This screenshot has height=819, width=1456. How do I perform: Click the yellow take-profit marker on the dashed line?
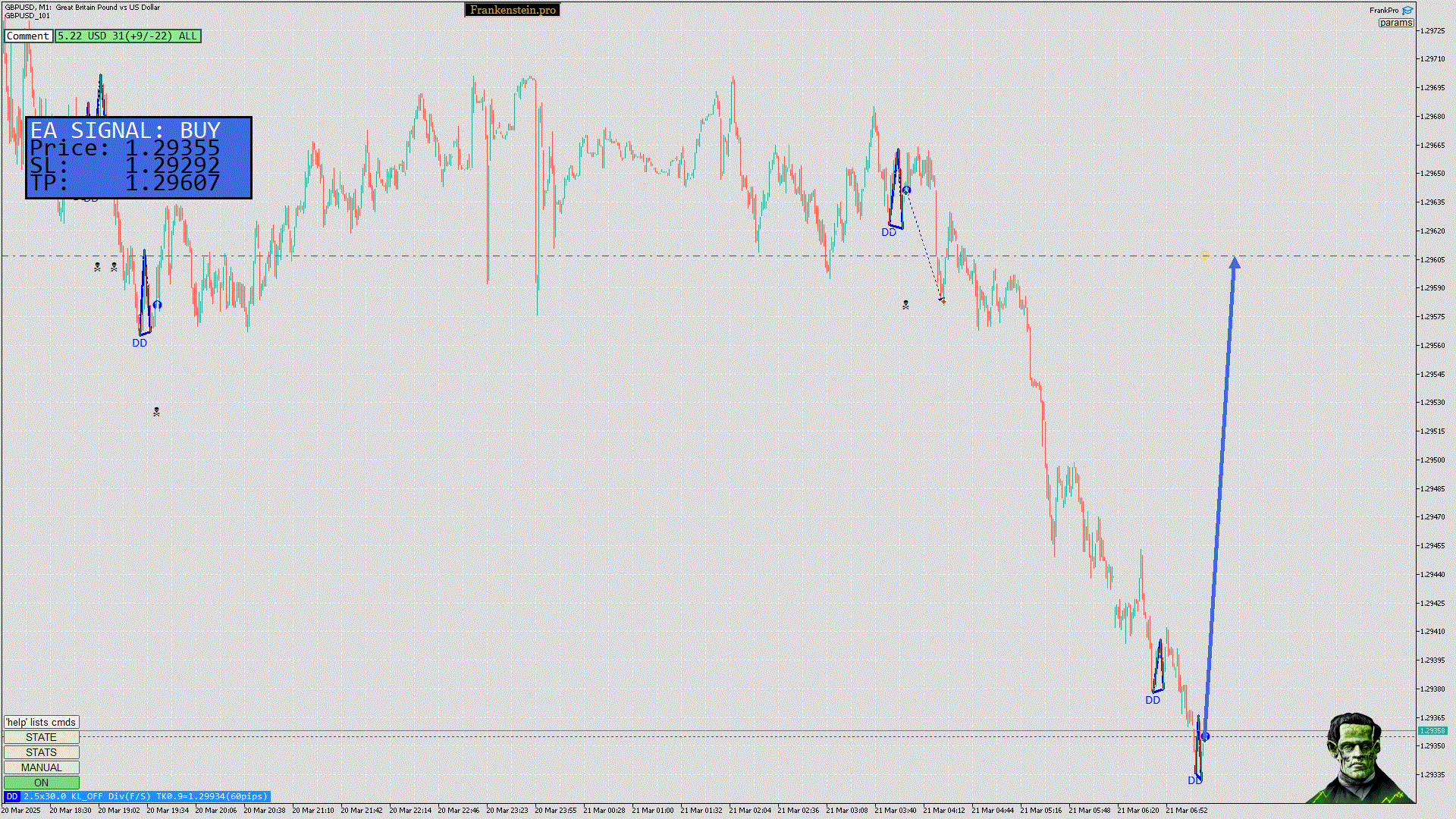point(1205,256)
